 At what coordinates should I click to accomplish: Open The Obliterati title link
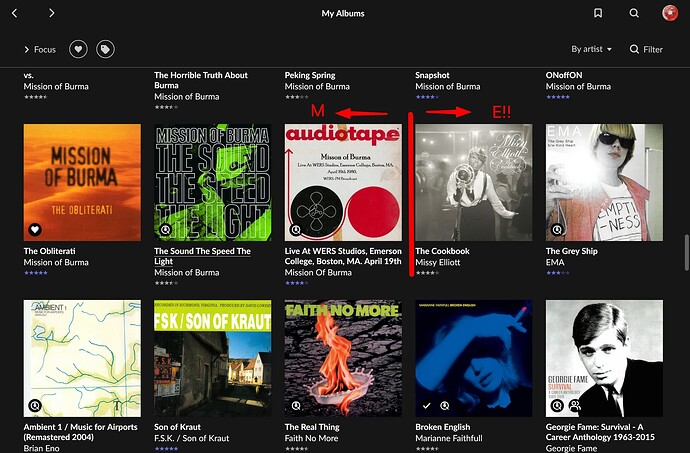[49, 251]
